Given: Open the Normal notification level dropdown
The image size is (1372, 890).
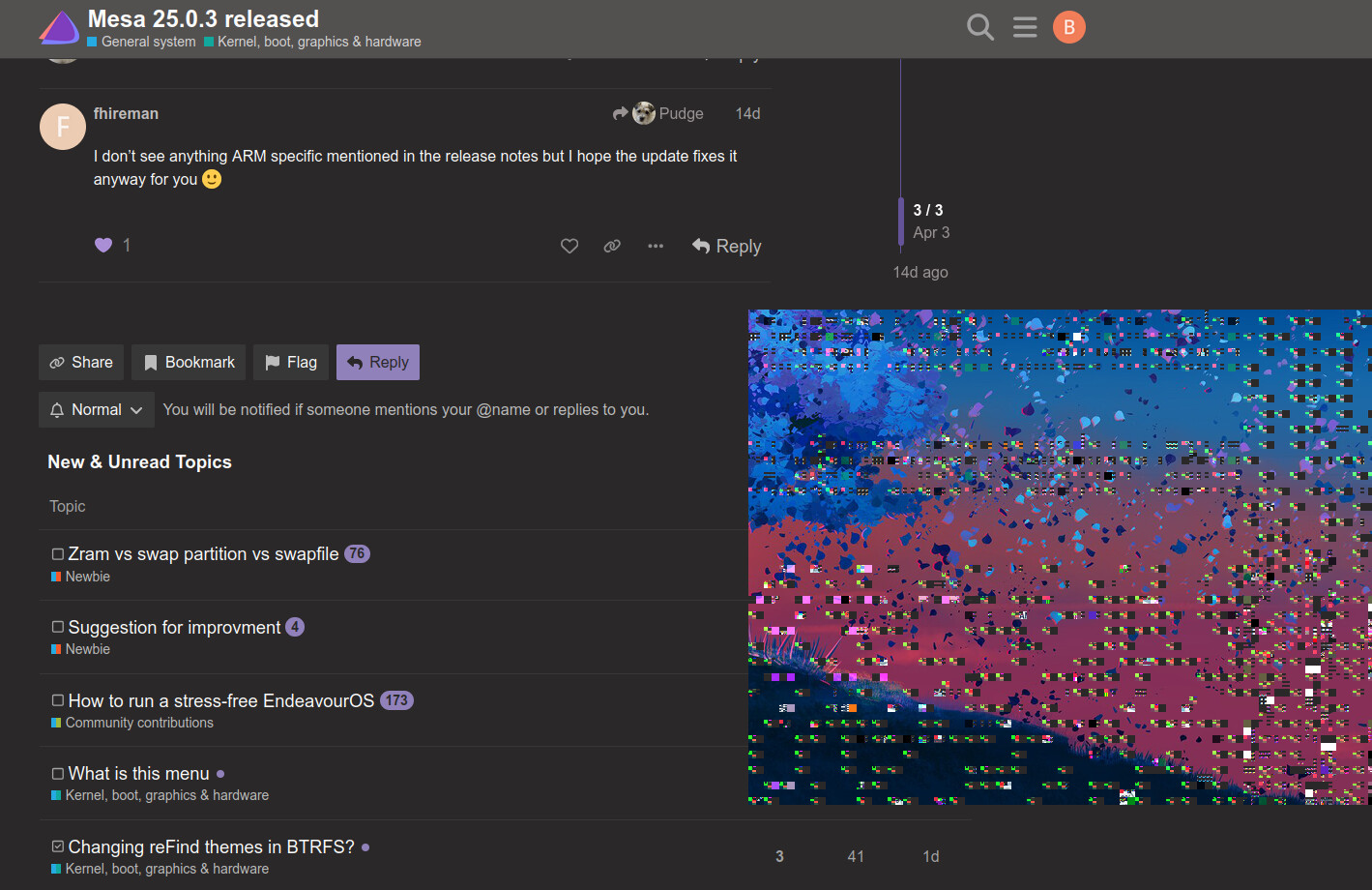Looking at the screenshot, I should click(x=97, y=409).
